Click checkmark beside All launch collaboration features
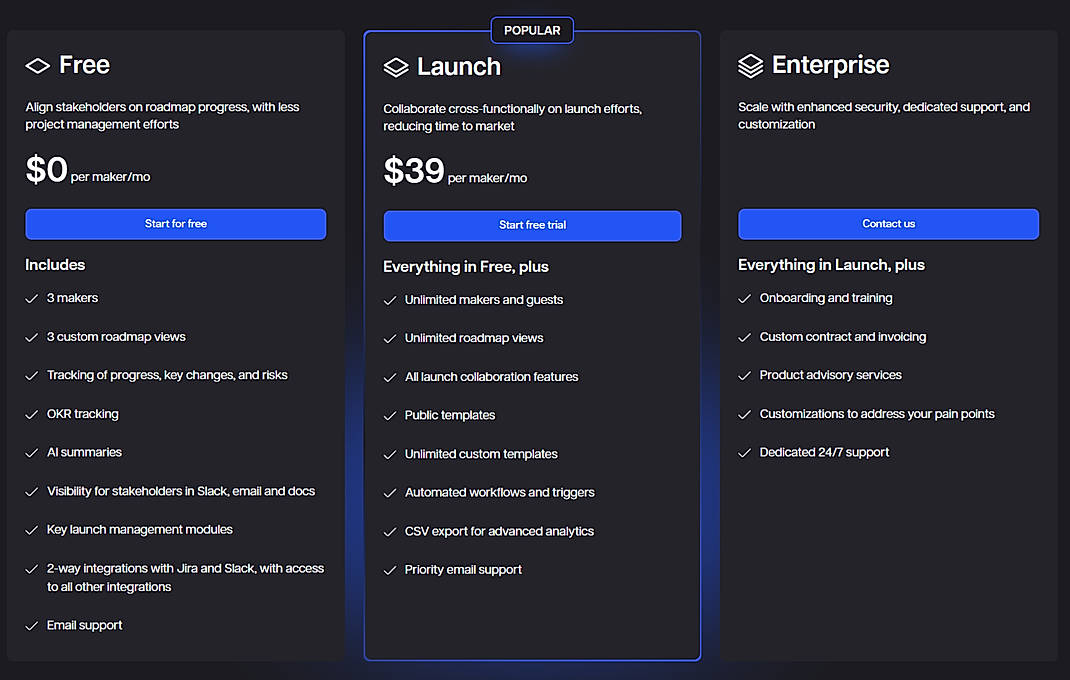Image resolution: width=1070 pixels, height=680 pixels. coord(390,378)
